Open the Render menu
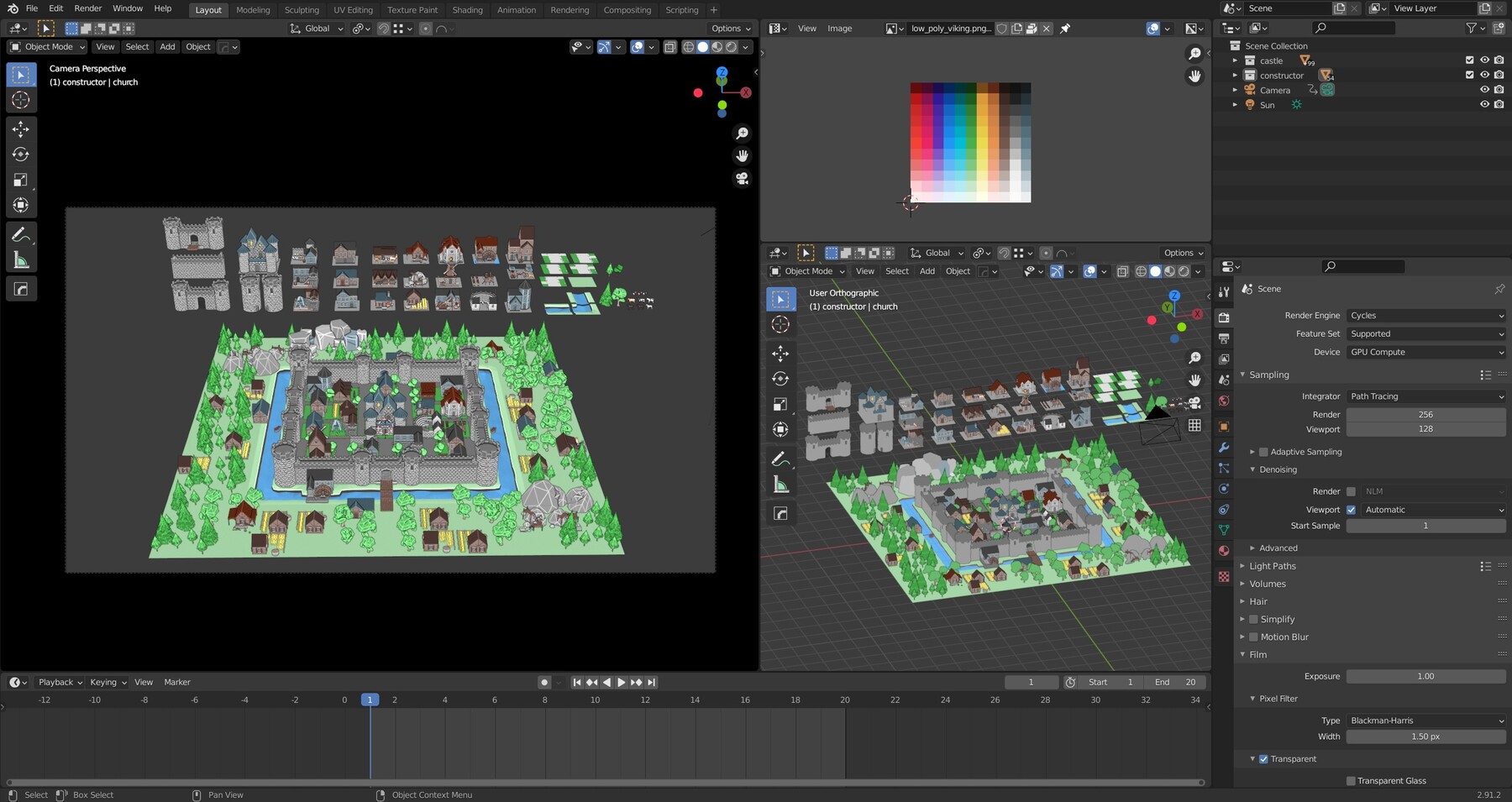This screenshot has width=1512, height=802. point(87,8)
